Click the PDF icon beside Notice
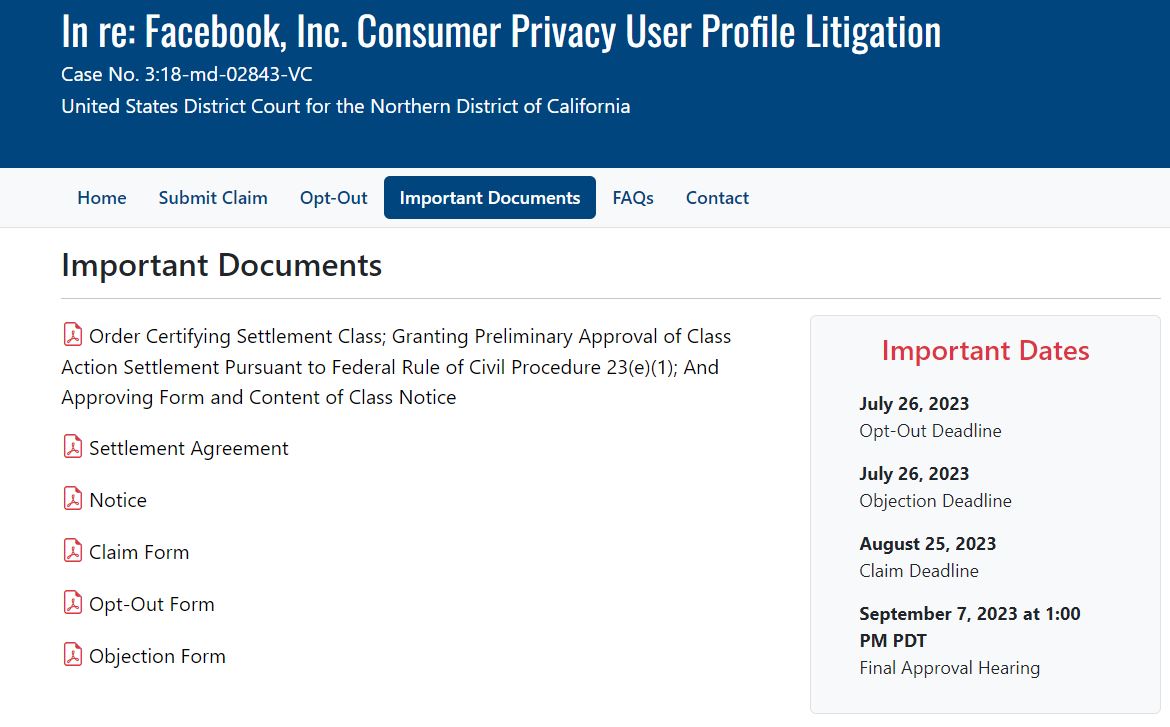 pos(72,499)
